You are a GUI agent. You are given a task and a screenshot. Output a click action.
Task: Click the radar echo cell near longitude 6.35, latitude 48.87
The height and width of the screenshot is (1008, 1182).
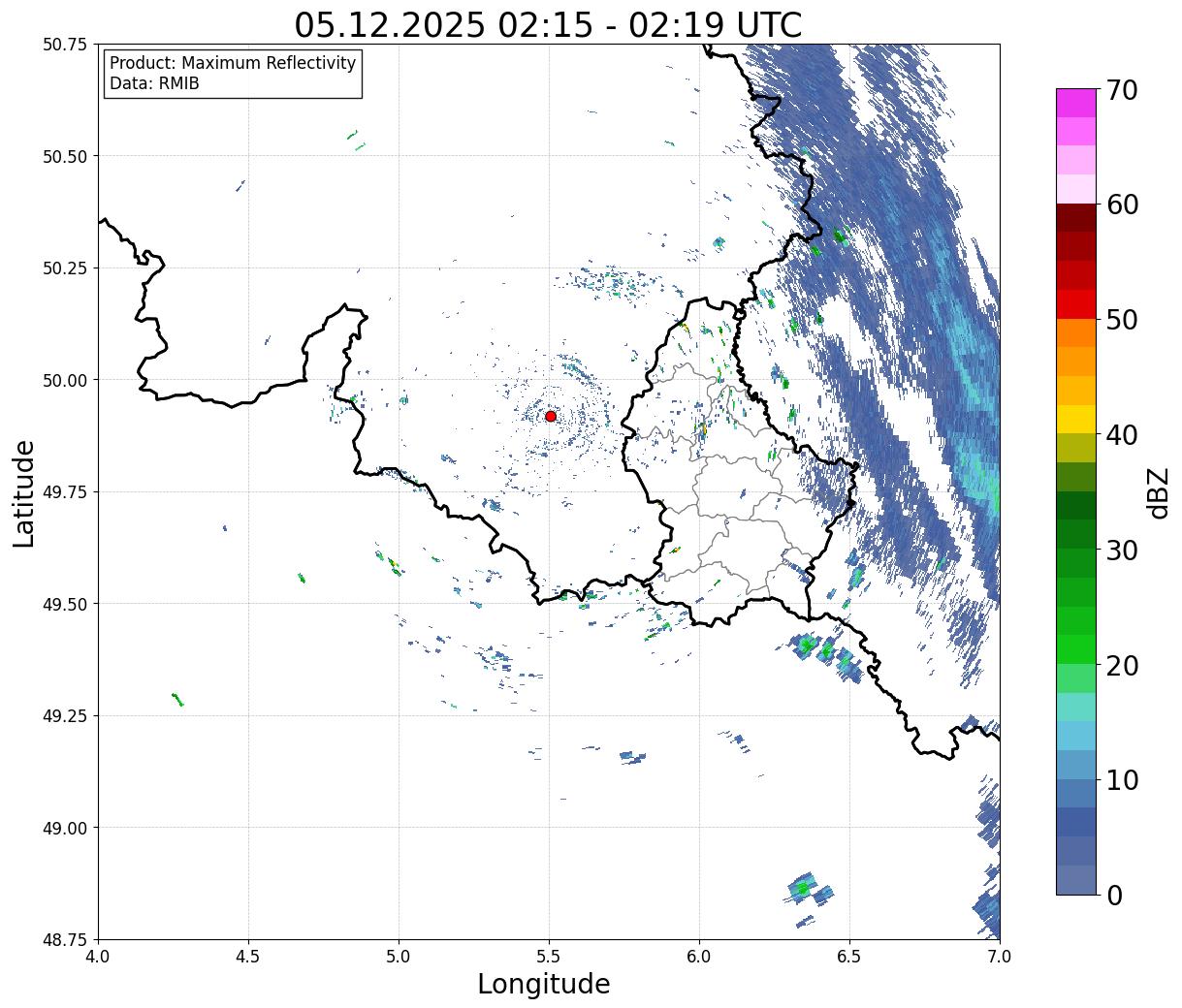click(805, 888)
